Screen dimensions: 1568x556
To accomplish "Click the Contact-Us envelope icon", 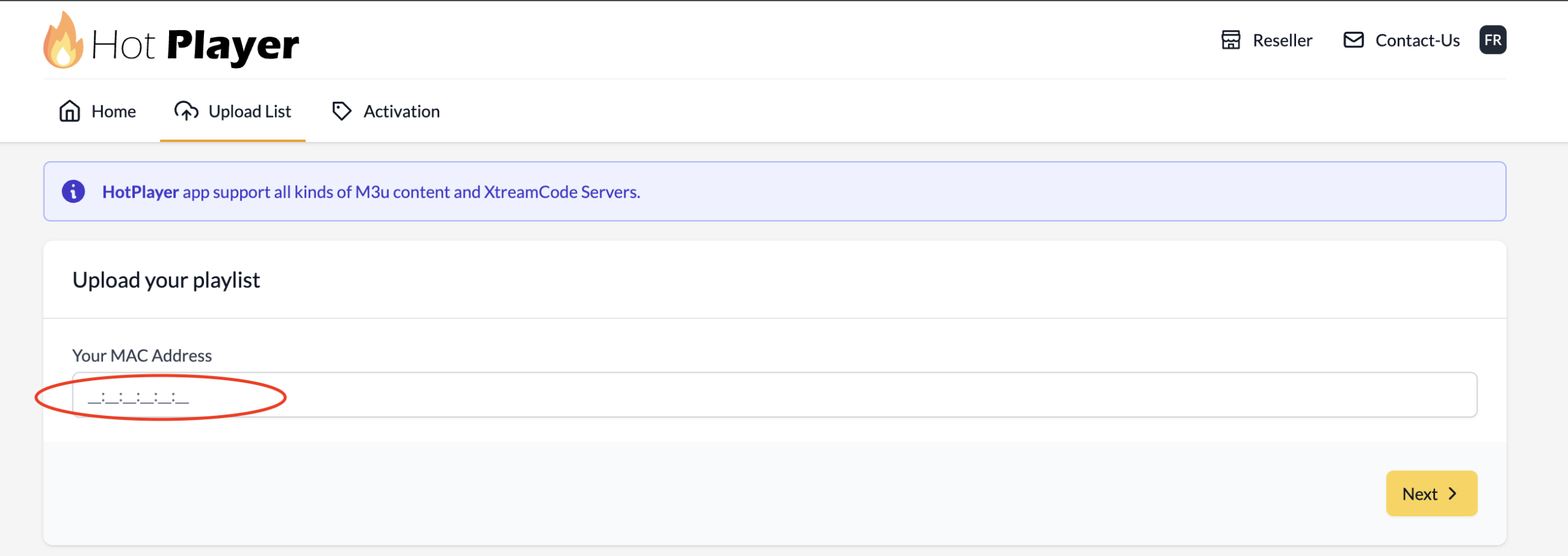I will coord(1354,40).
